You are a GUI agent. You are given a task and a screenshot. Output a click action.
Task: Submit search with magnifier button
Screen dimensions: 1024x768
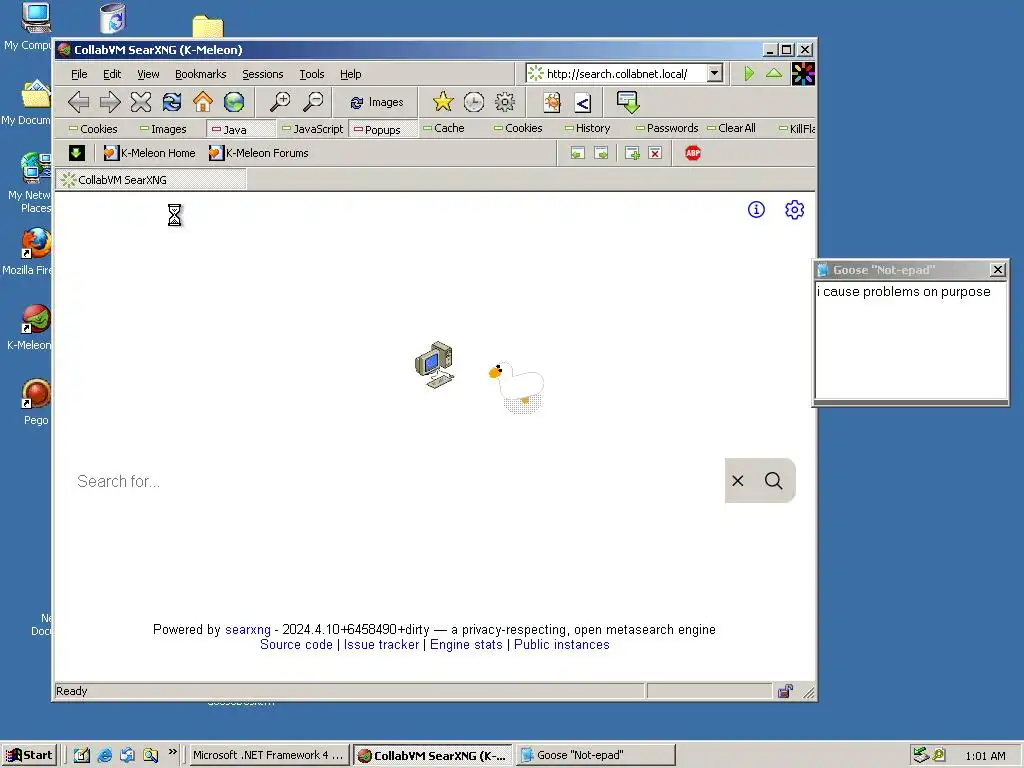pos(774,481)
